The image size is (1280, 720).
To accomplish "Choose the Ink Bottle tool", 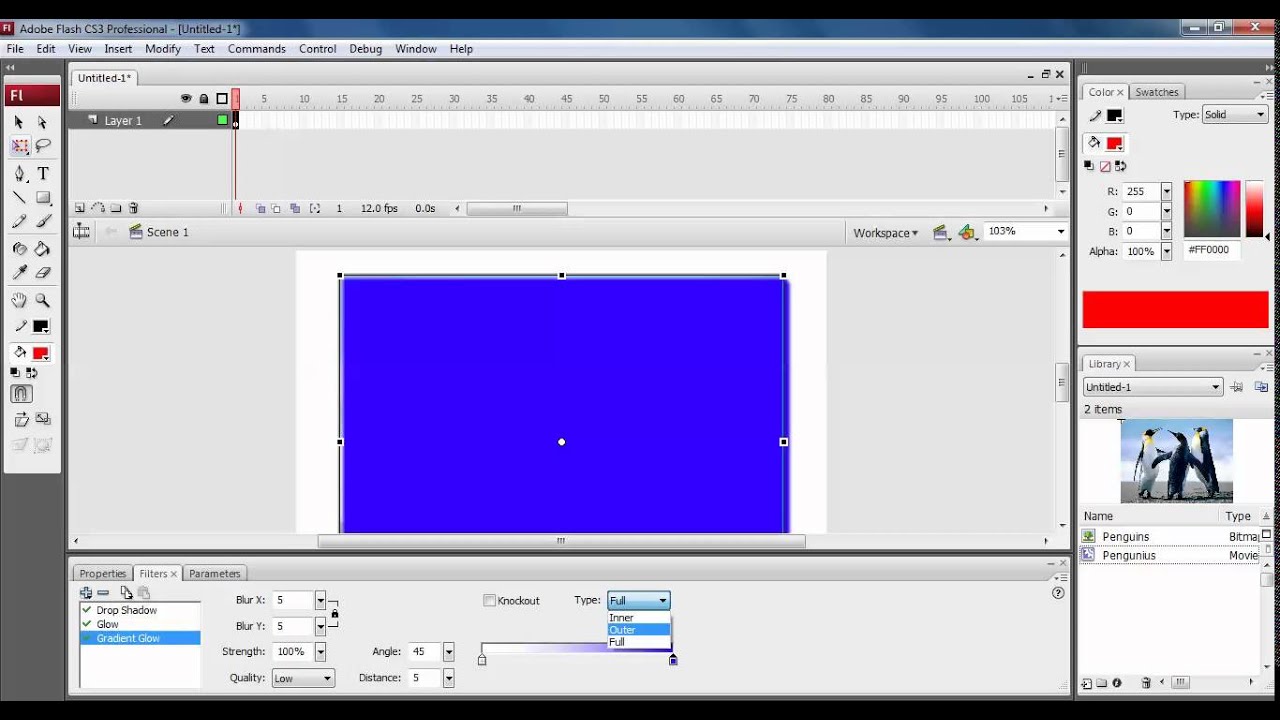I will click(19, 248).
